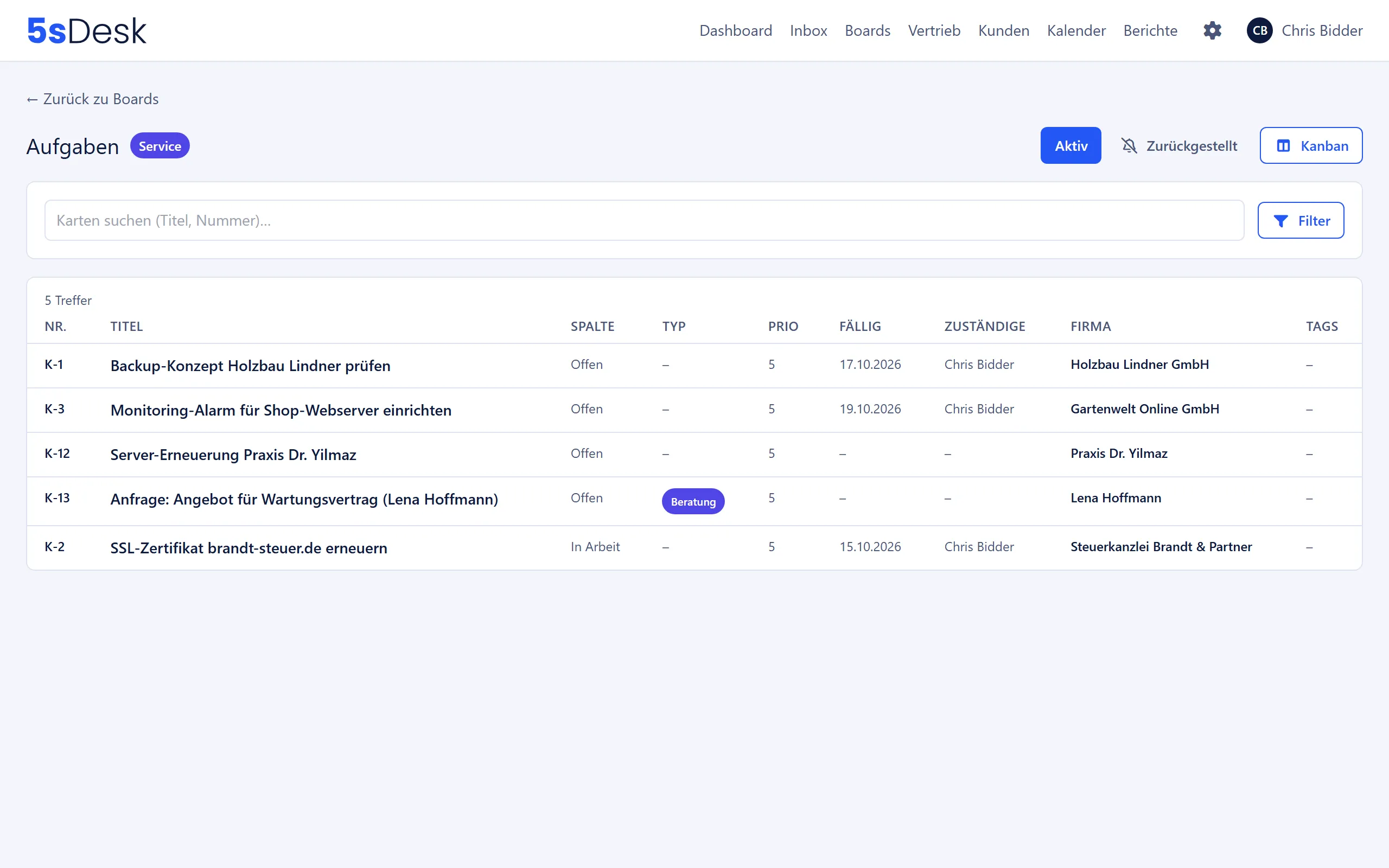Open the Kunden section

coord(1003,30)
